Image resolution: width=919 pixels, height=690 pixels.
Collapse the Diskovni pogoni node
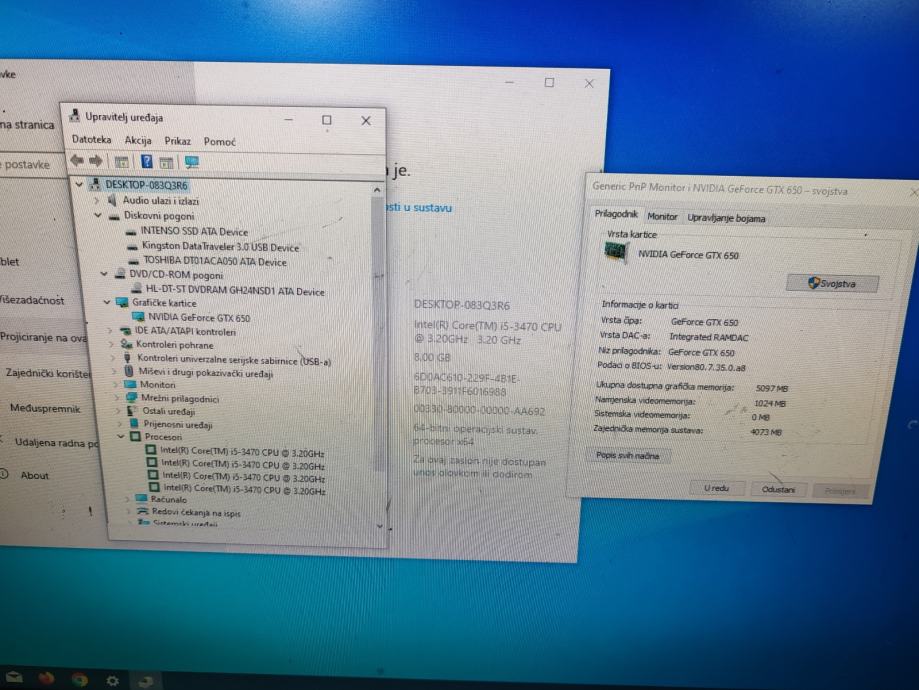98,216
